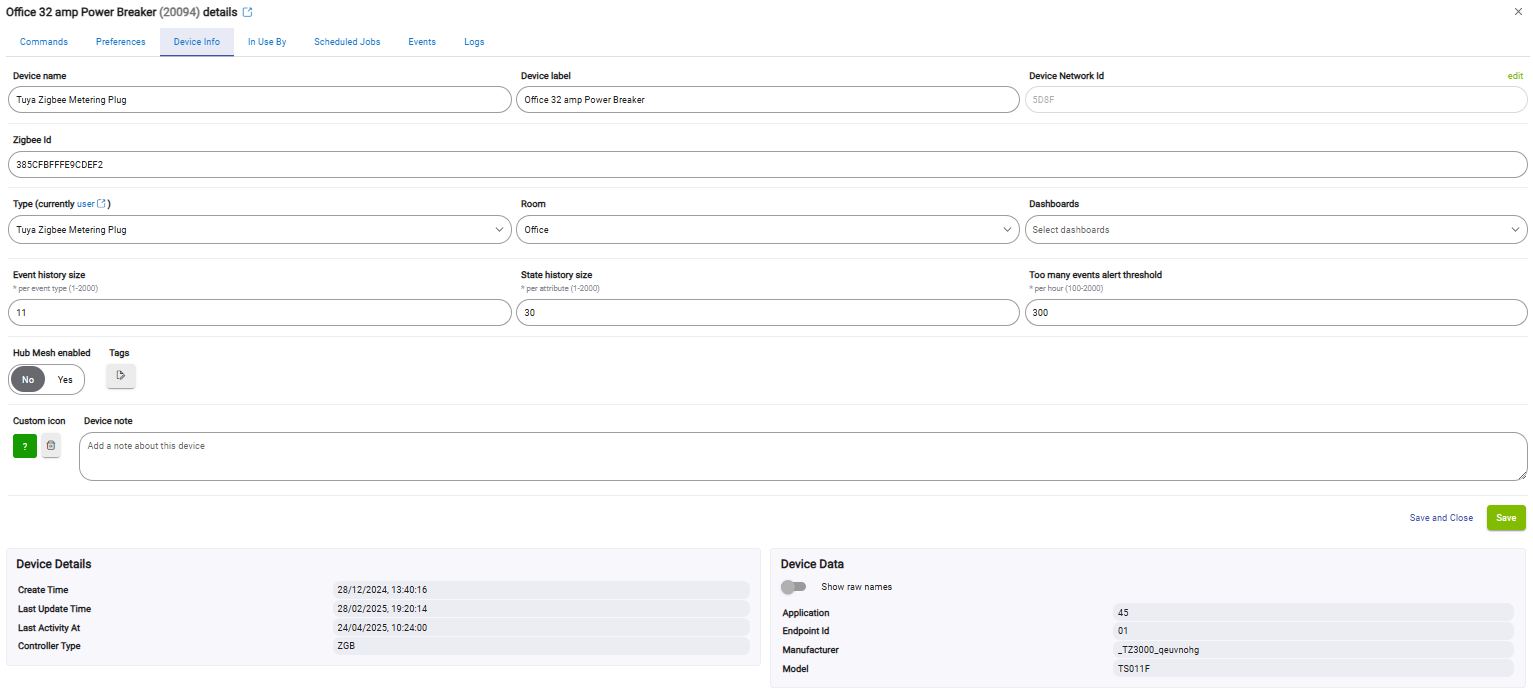
Task: Open the Type dropdown for Tuya Zigbee Metering Plug
Action: click(x=260, y=230)
